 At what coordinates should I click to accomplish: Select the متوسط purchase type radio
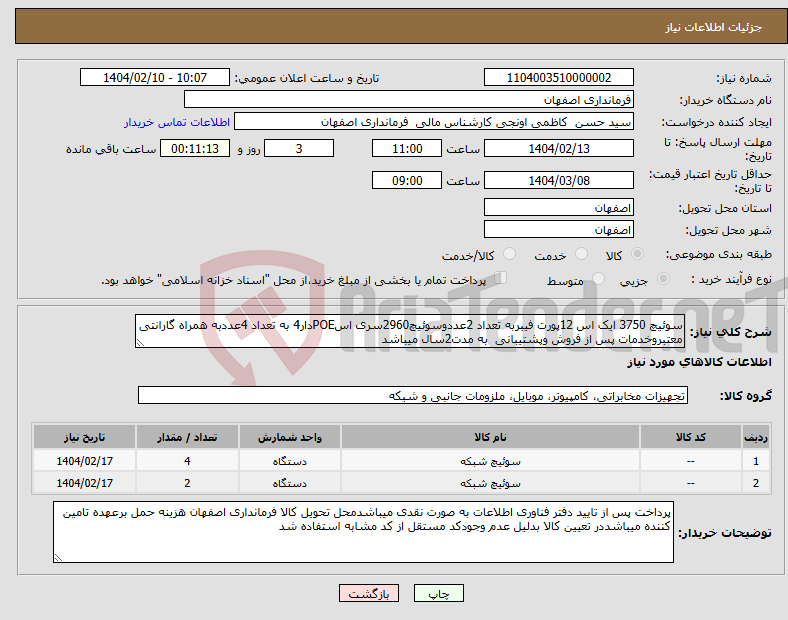(598, 278)
